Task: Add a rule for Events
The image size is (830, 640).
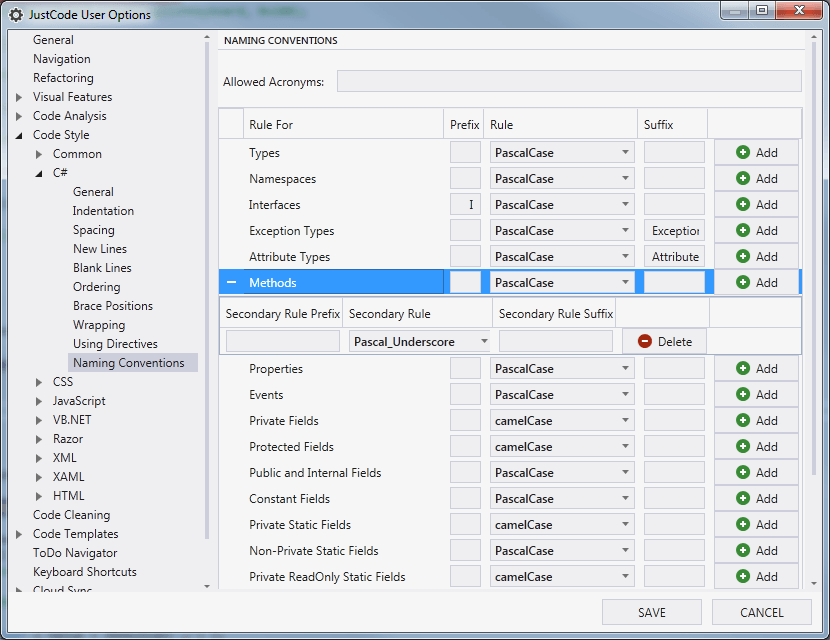Action: [756, 394]
